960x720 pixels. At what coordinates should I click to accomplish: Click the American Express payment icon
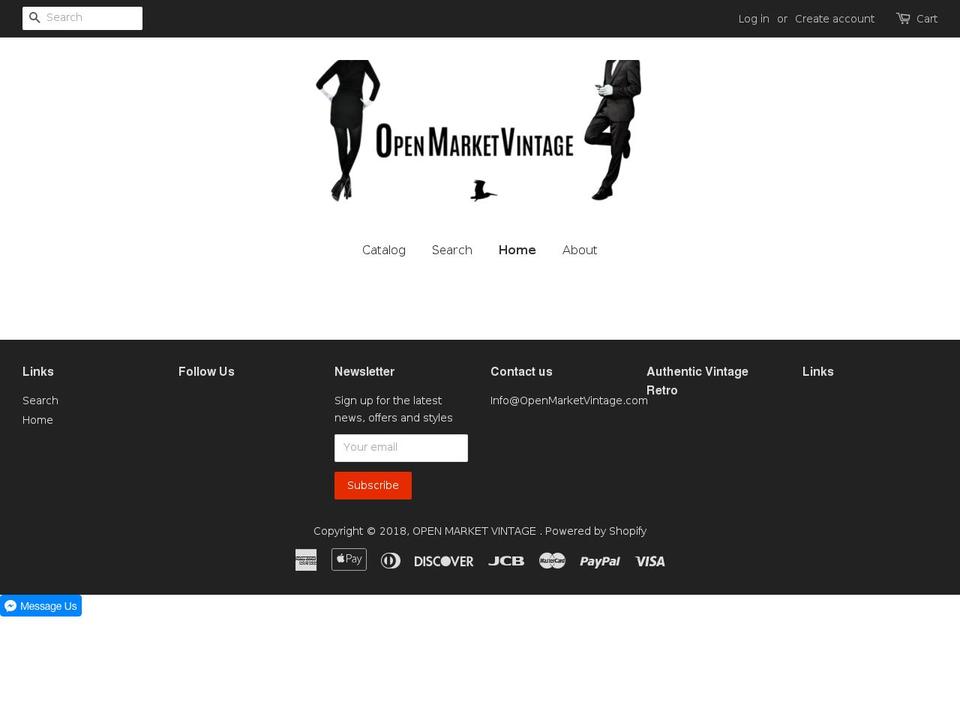pyautogui.click(x=306, y=560)
